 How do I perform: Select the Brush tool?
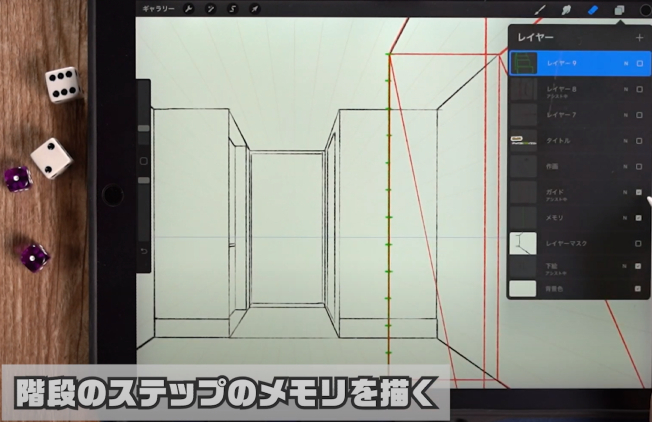point(540,10)
